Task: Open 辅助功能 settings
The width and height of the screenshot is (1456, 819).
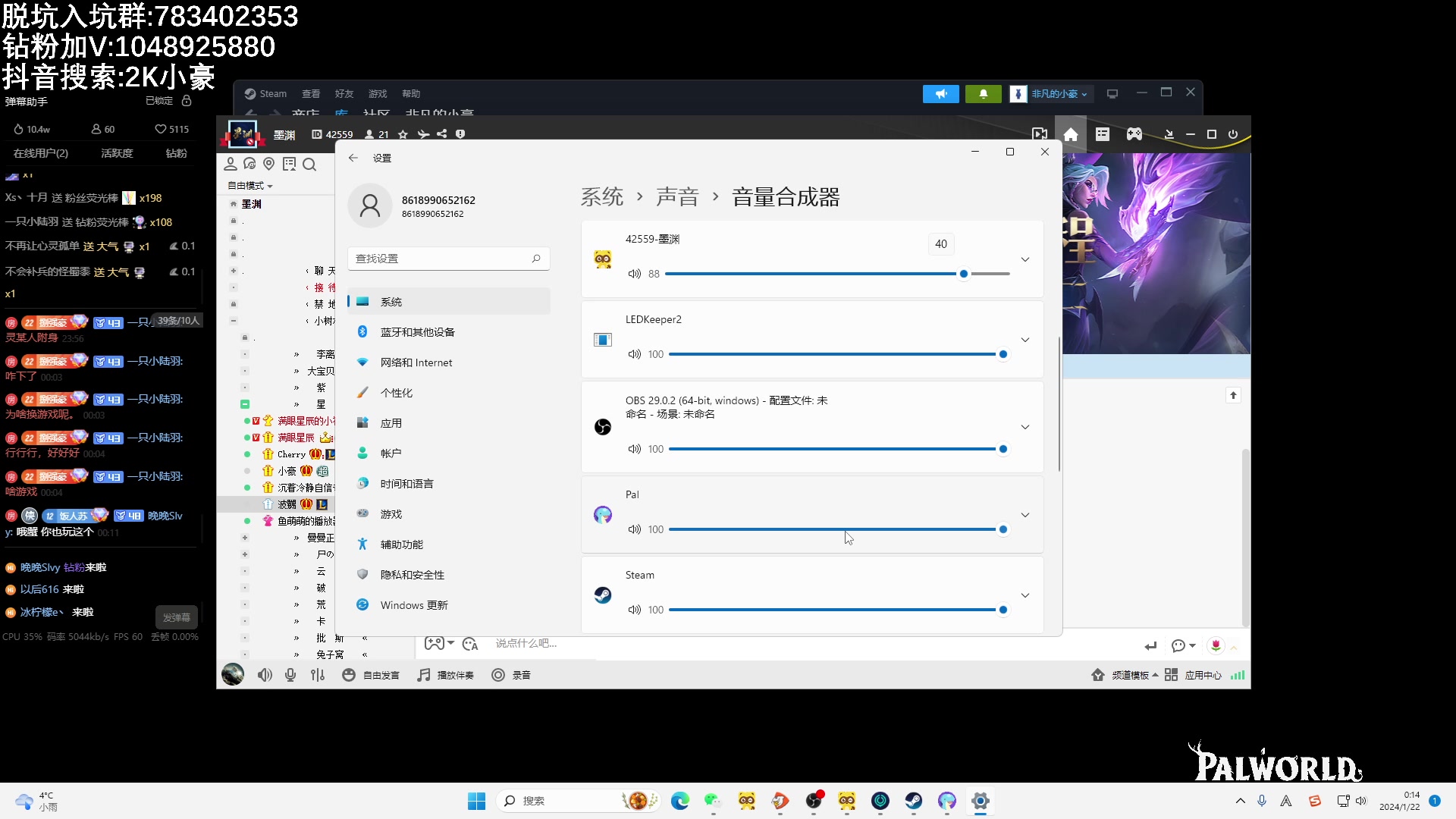Action: pyautogui.click(x=448, y=544)
